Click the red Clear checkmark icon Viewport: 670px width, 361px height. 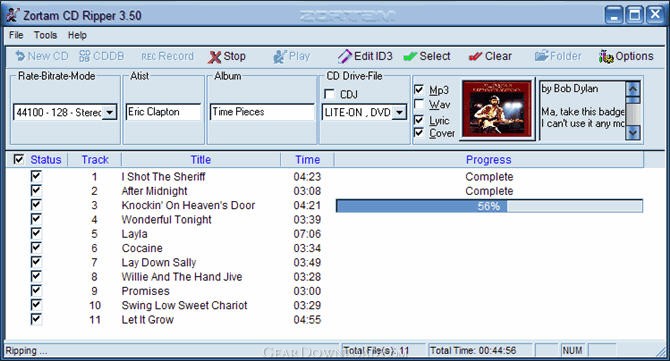[475, 56]
